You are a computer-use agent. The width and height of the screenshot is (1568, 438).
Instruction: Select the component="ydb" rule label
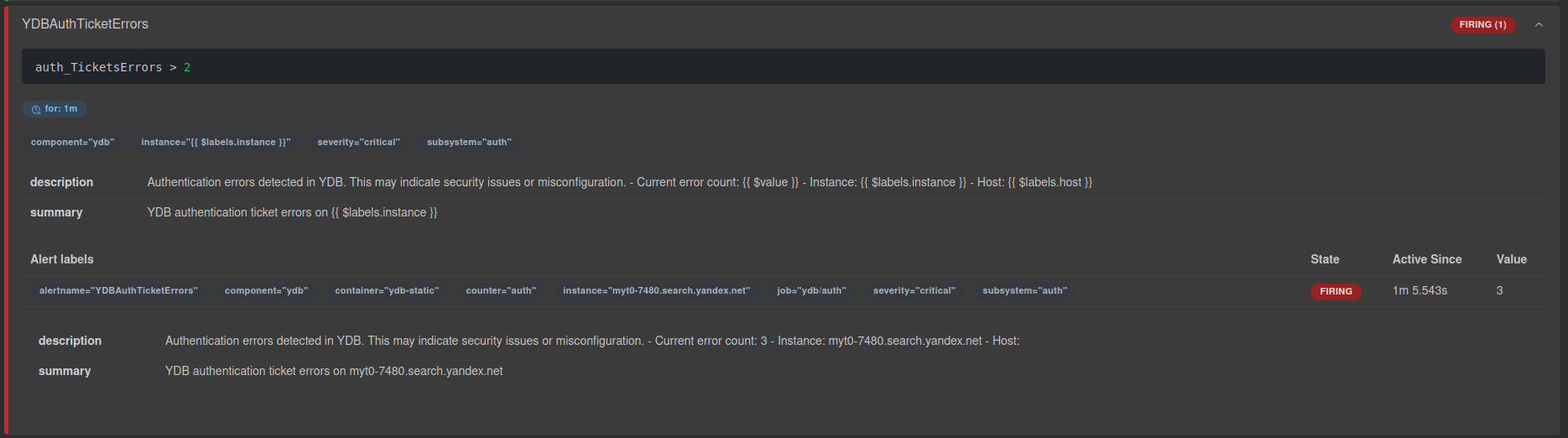(x=72, y=143)
